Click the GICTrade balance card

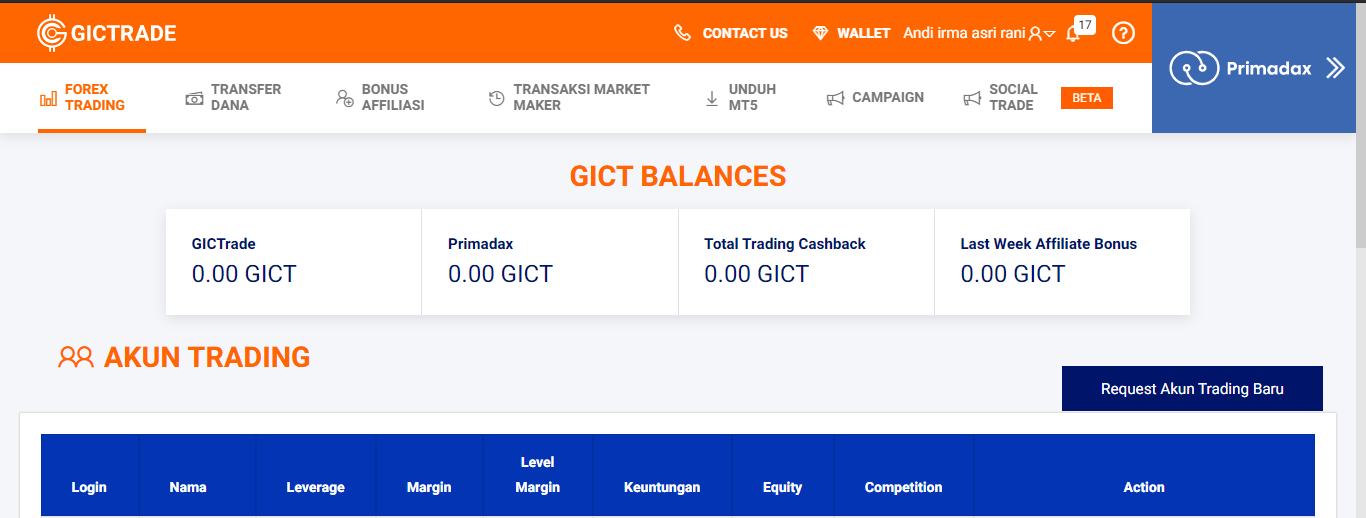point(293,262)
